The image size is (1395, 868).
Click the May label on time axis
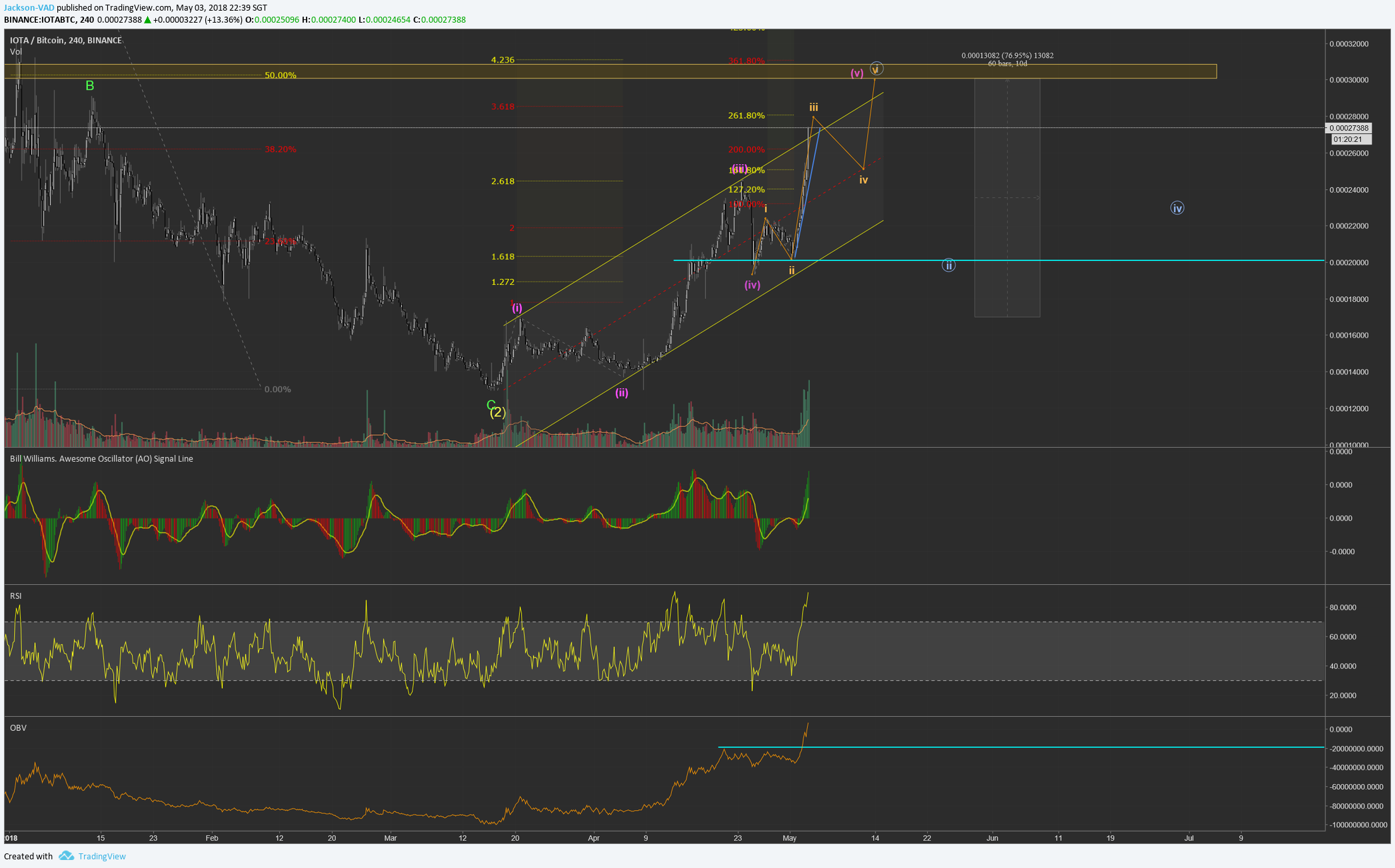click(x=789, y=838)
